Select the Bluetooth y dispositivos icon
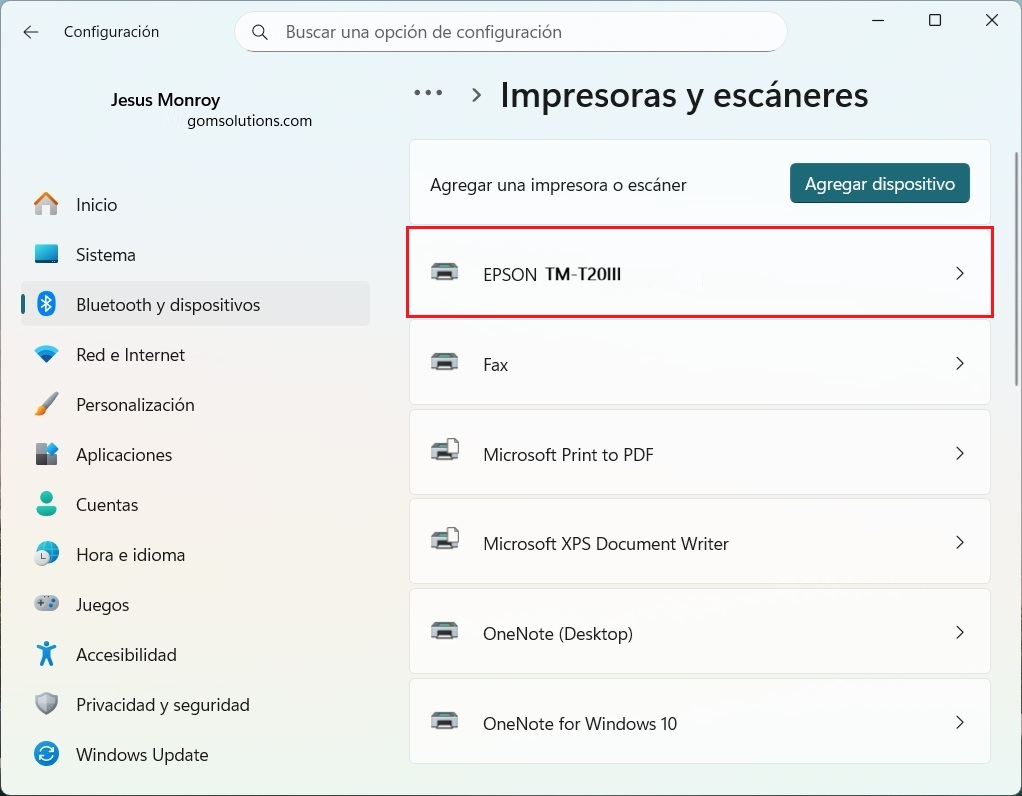 coord(46,304)
